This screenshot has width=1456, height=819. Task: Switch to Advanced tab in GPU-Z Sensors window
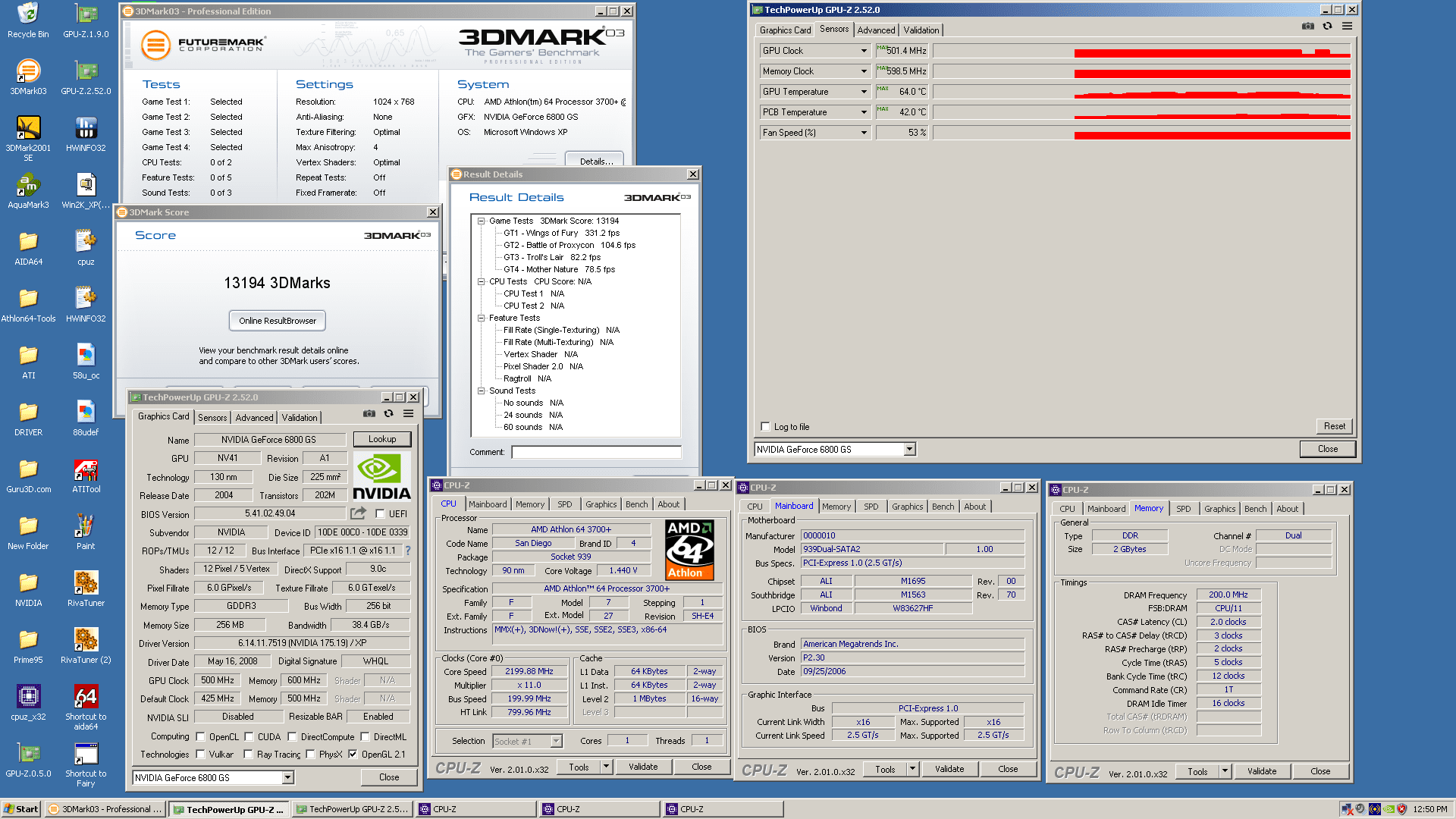876,30
